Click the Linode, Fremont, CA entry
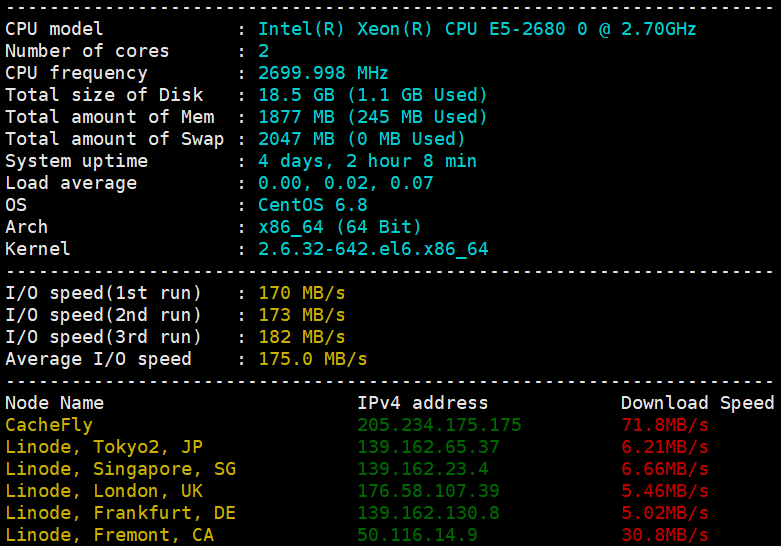Viewport: 781px width, 546px height. [x=110, y=535]
